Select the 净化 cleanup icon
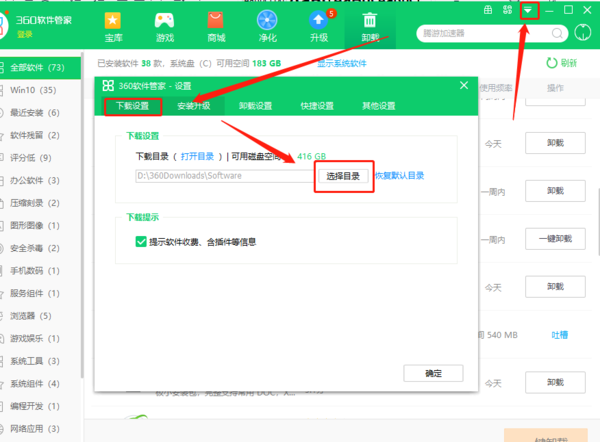Screen dimensions: 600x442 (x=267, y=24)
